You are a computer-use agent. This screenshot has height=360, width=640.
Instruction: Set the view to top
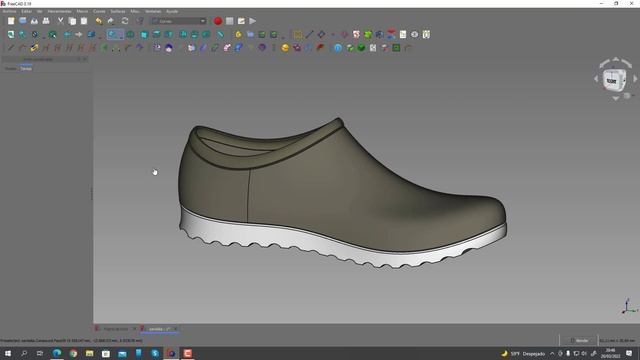click(156, 35)
